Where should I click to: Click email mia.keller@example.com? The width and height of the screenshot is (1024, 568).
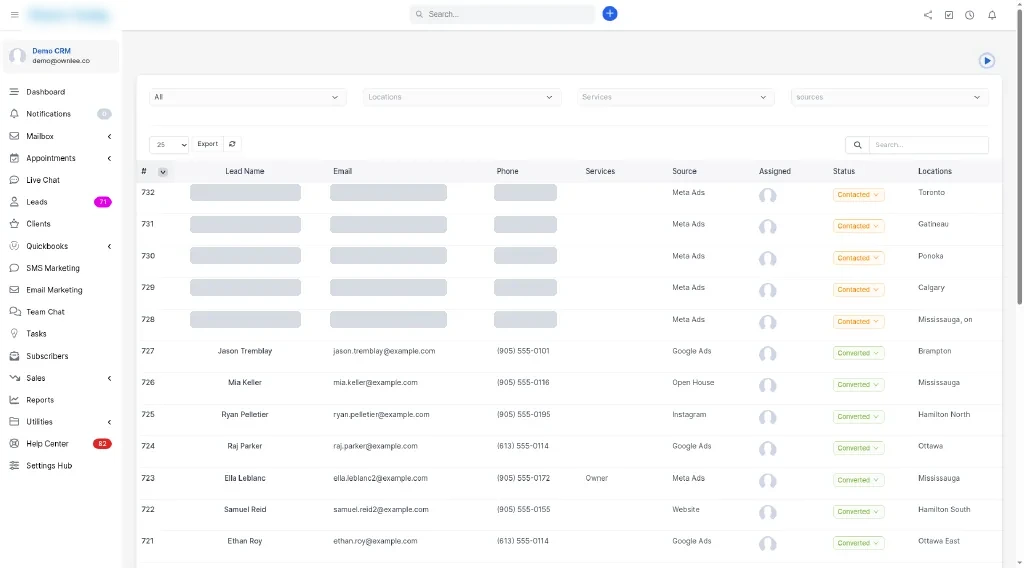click(375, 383)
